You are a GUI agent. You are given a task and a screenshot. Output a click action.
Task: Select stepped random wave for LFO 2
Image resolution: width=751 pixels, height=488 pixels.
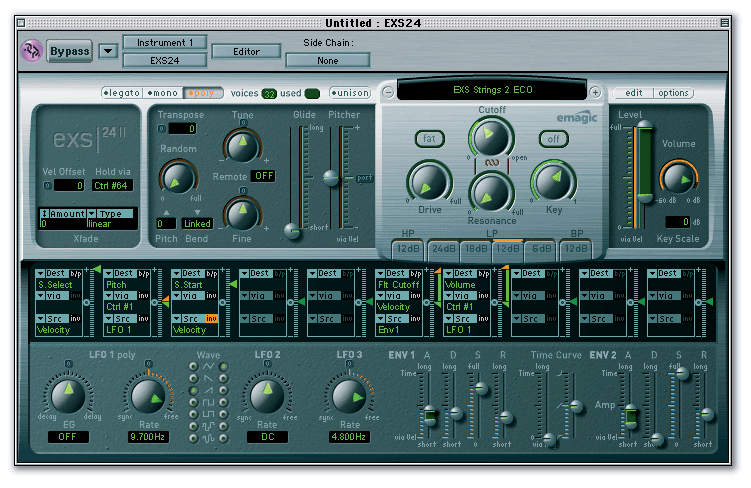click(224, 426)
